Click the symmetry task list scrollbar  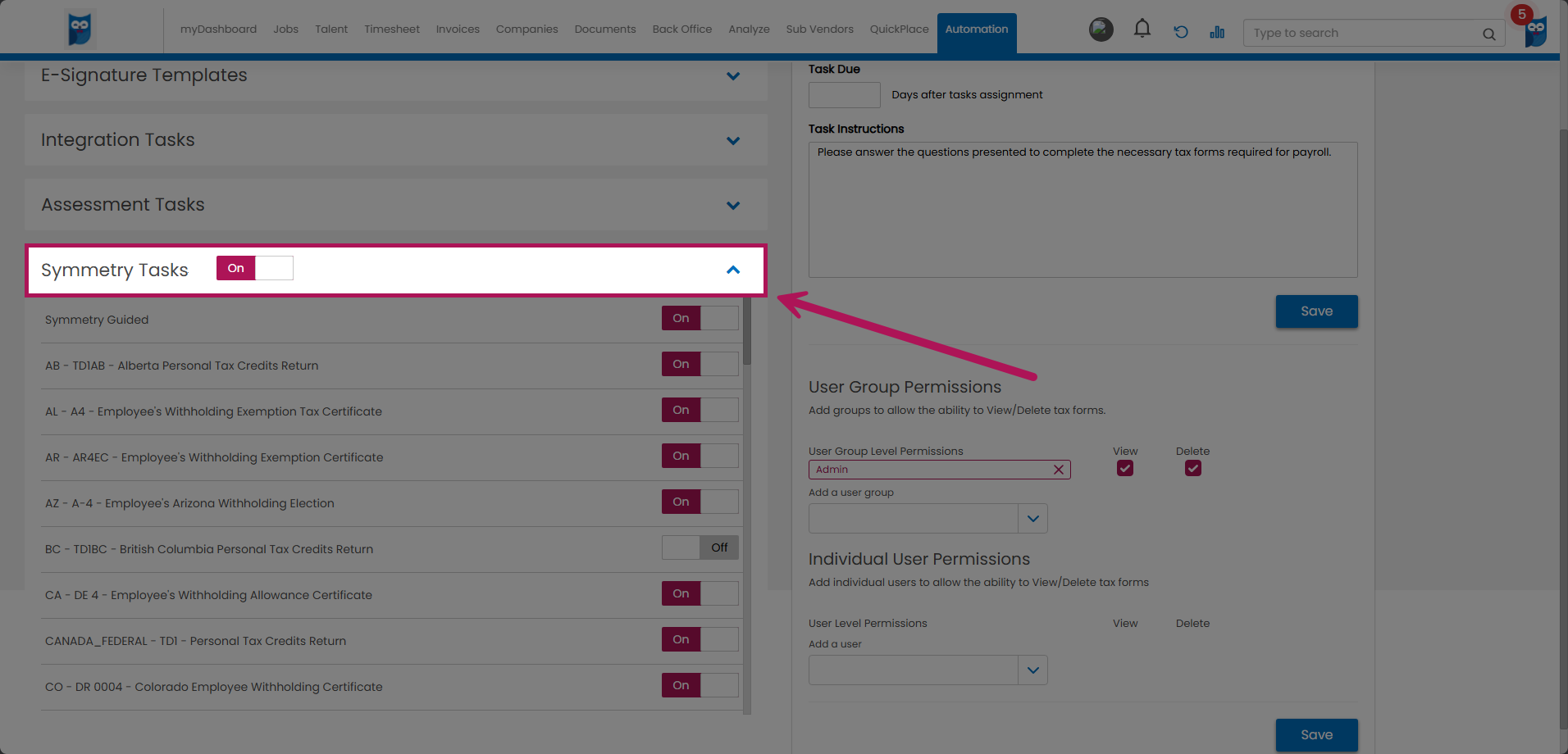tap(747, 331)
